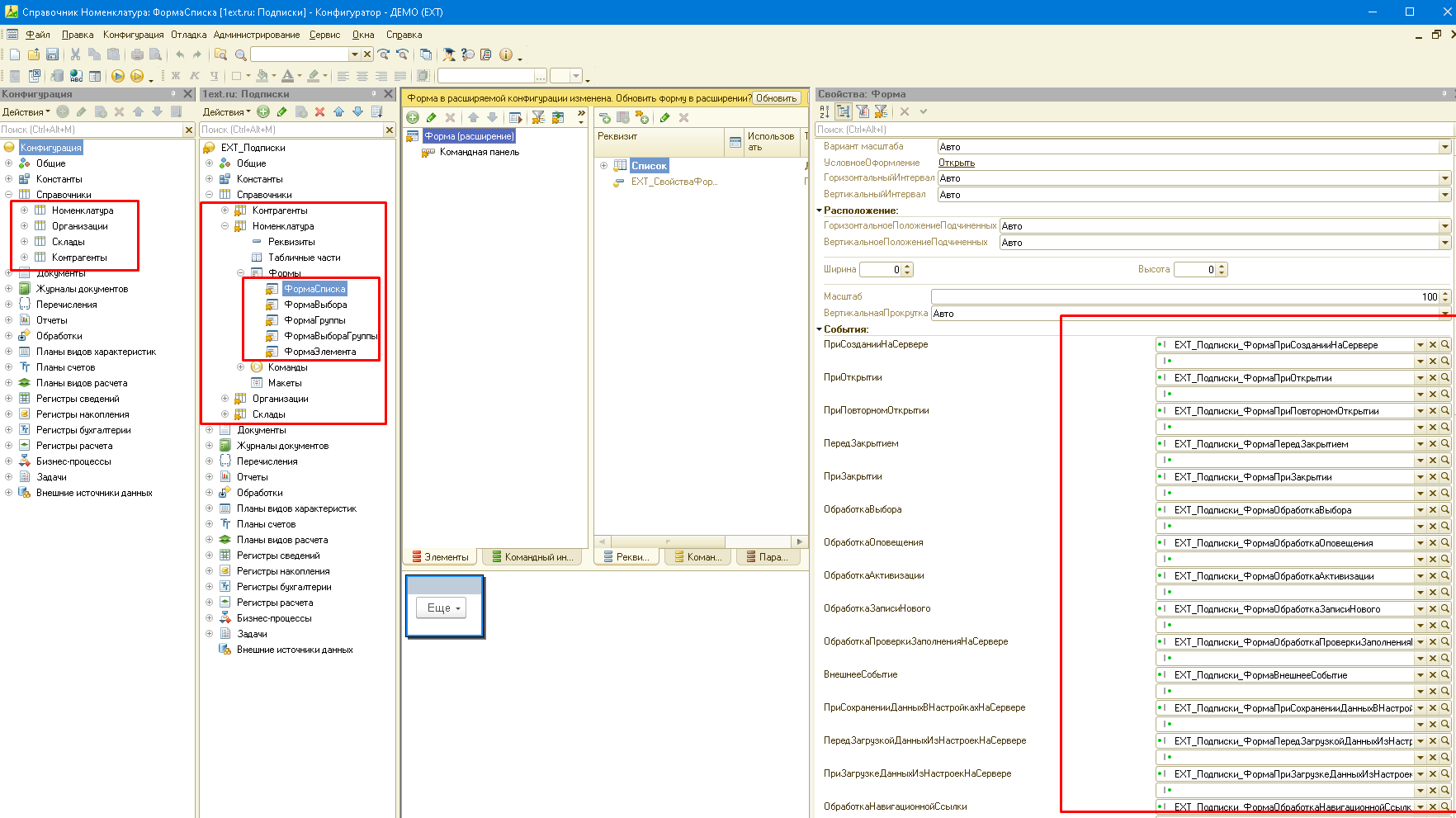Click the magnifier Search icon in toolbar

[240, 54]
